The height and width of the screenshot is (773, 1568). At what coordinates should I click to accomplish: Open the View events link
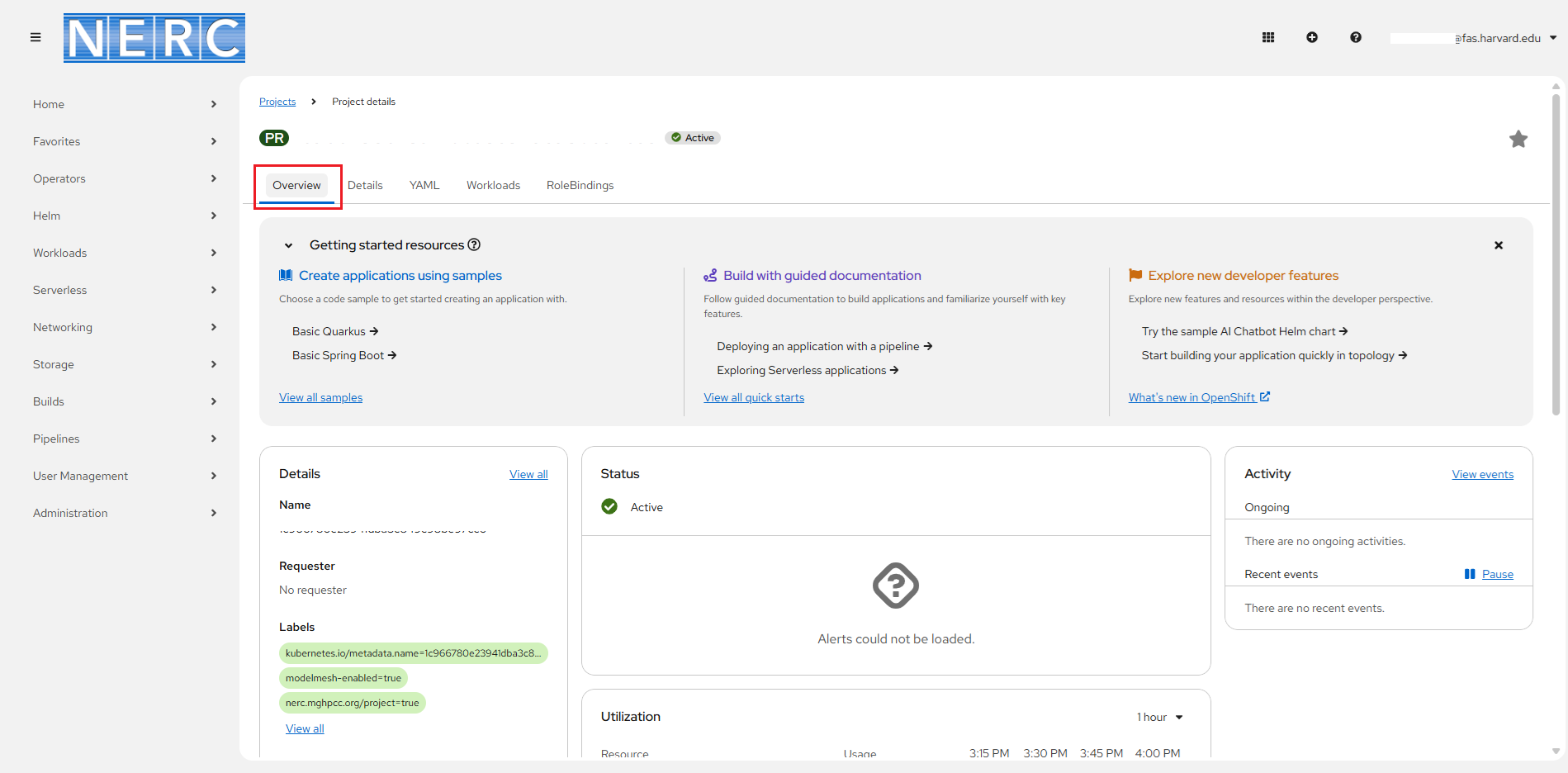click(1482, 474)
